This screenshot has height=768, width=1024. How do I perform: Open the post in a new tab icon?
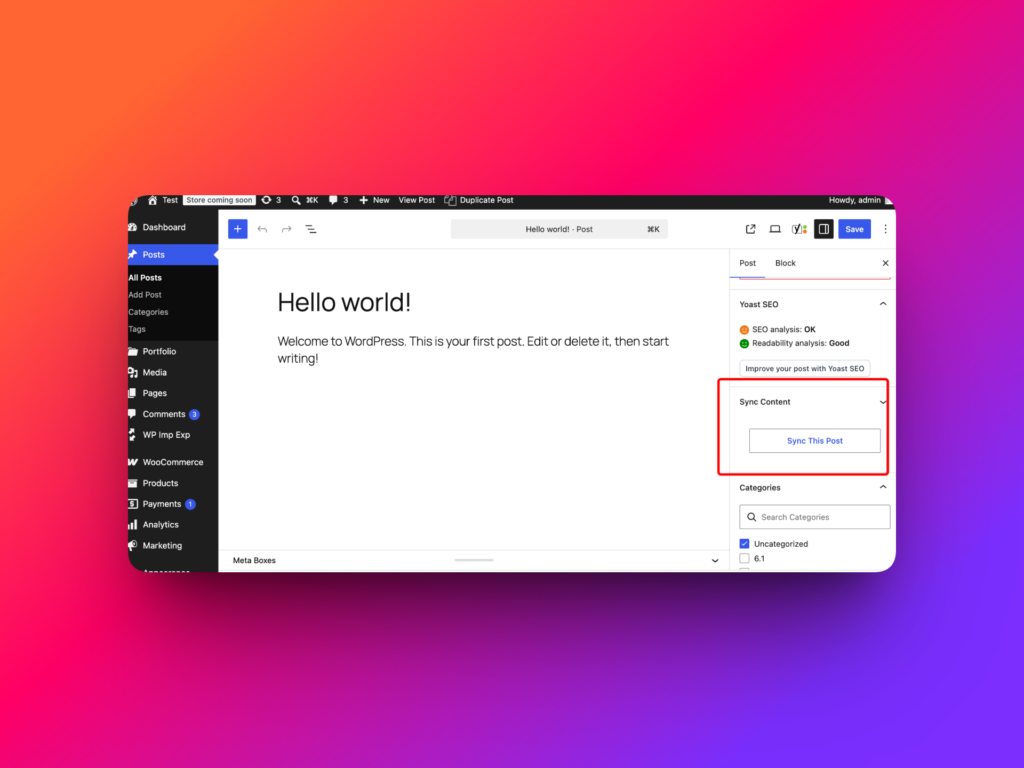pos(750,229)
